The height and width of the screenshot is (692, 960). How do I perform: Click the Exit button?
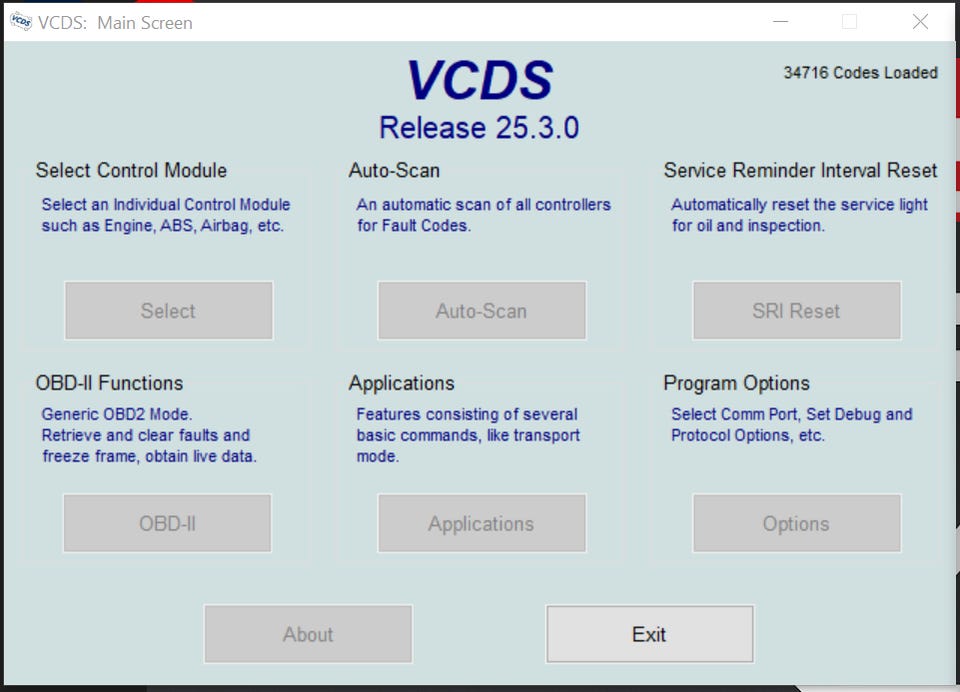tap(649, 634)
